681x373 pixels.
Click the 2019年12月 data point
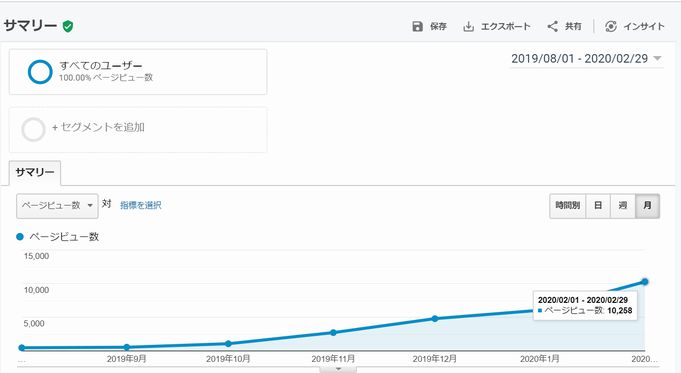(x=435, y=319)
